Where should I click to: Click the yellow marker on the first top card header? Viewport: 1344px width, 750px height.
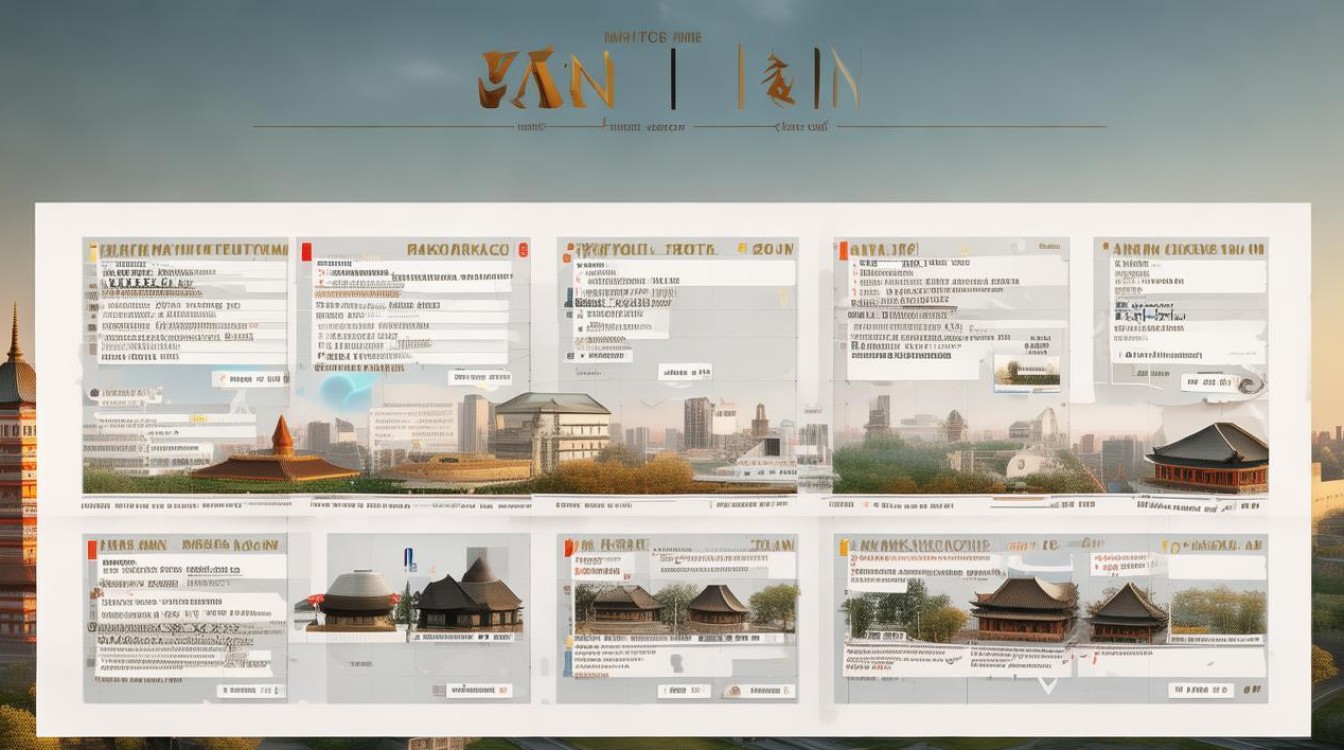pos(93,251)
